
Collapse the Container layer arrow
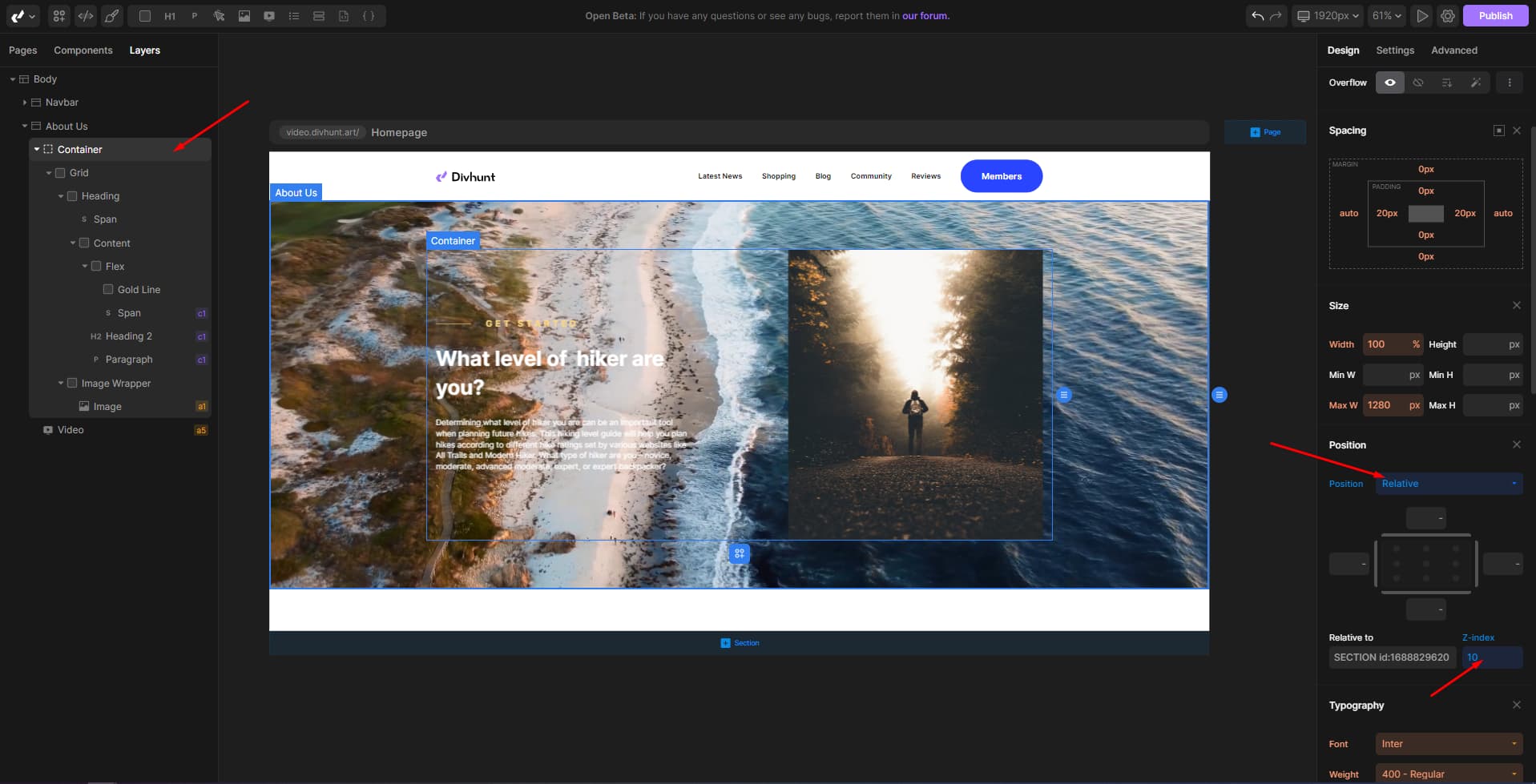pyautogui.click(x=37, y=150)
